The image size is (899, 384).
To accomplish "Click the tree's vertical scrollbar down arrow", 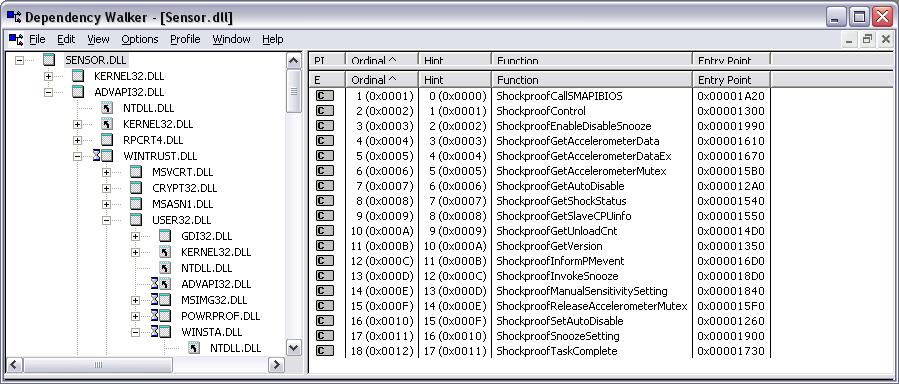I will tap(294, 347).
